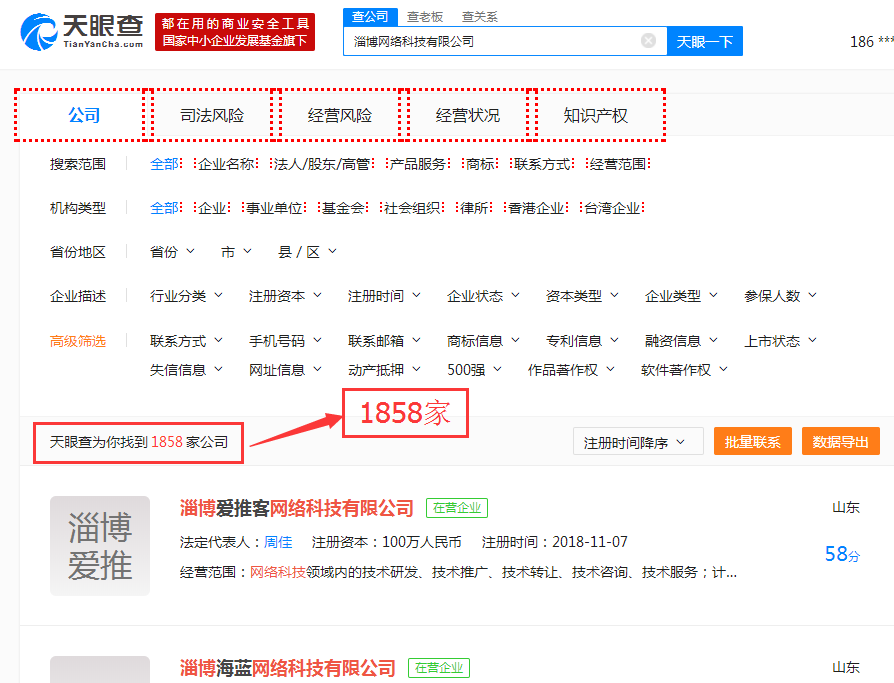Screen dimensions: 894x683
Task: Expand the 融资信息 dropdown
Action: (x=681, y=341)
